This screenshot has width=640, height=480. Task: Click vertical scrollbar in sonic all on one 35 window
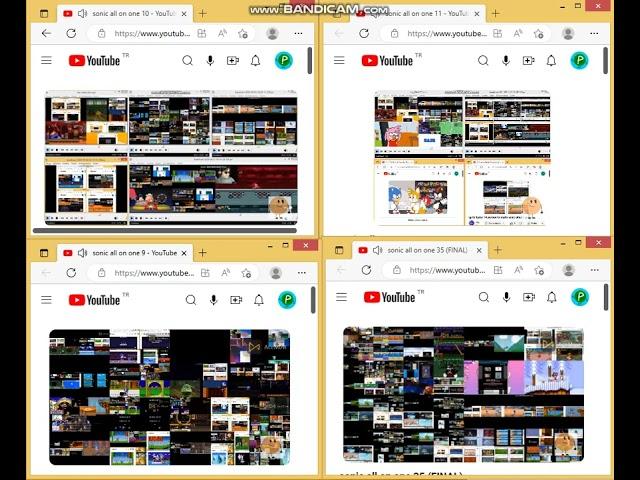coord(606,297)
